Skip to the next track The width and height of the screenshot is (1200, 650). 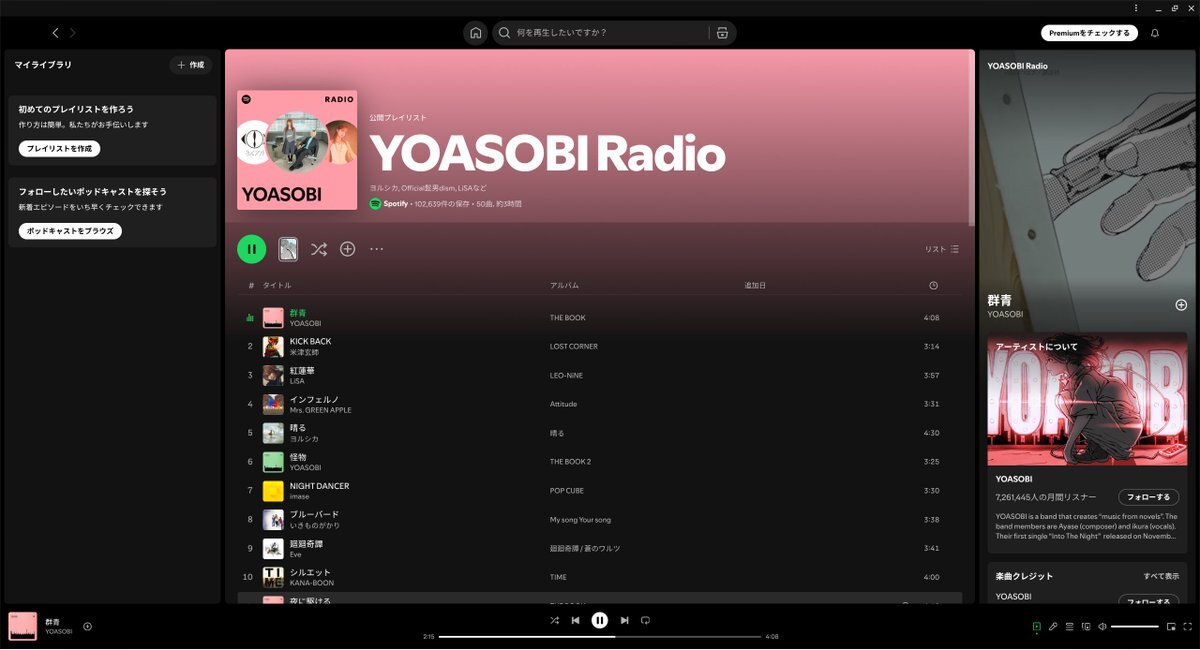coord(624,620)
